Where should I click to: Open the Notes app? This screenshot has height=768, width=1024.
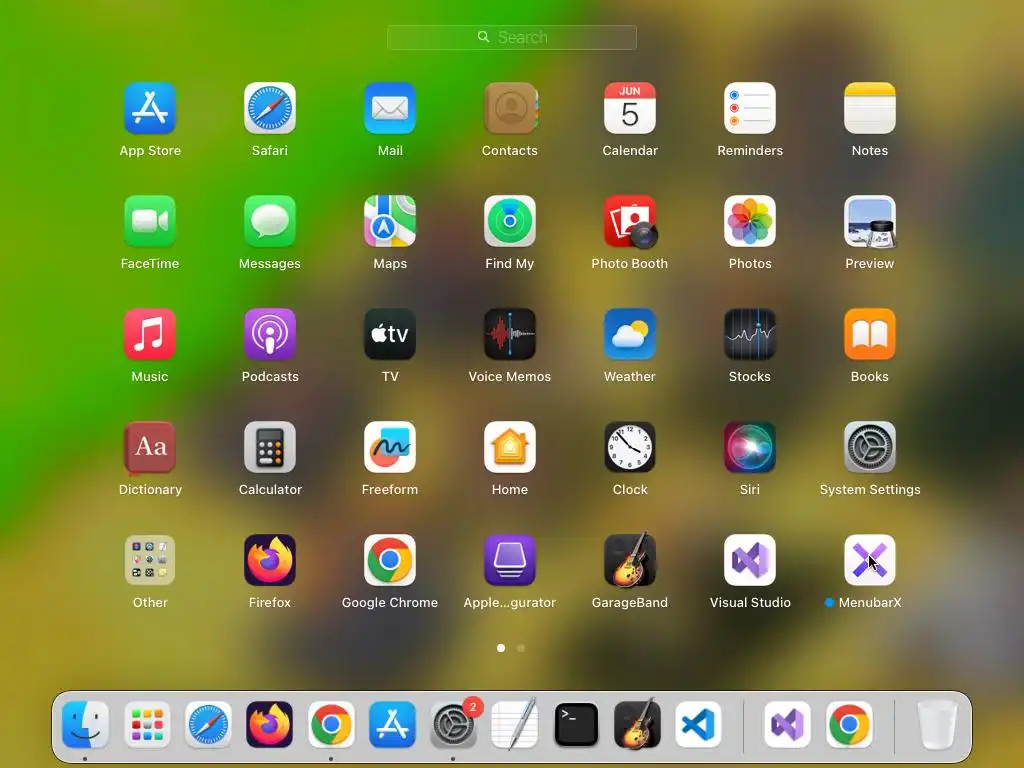(870, 108)
